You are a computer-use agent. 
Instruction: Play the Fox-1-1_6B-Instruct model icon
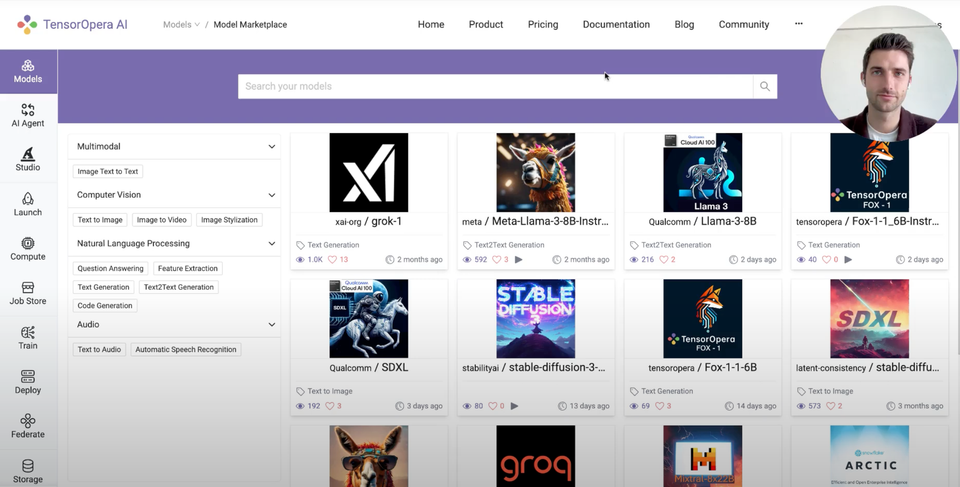click(848, 260)
